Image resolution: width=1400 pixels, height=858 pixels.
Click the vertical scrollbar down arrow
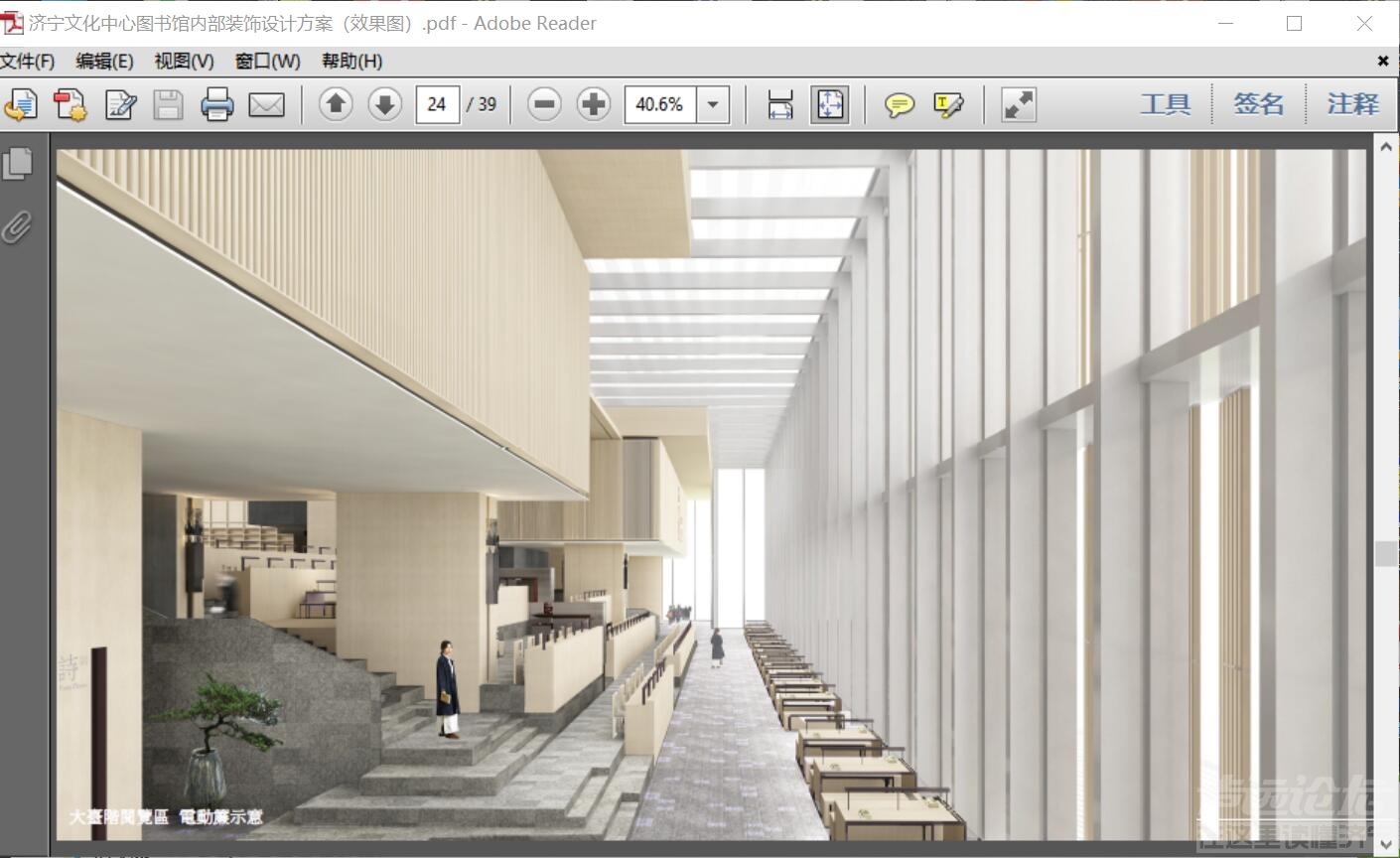click(x=1386, y=845)
